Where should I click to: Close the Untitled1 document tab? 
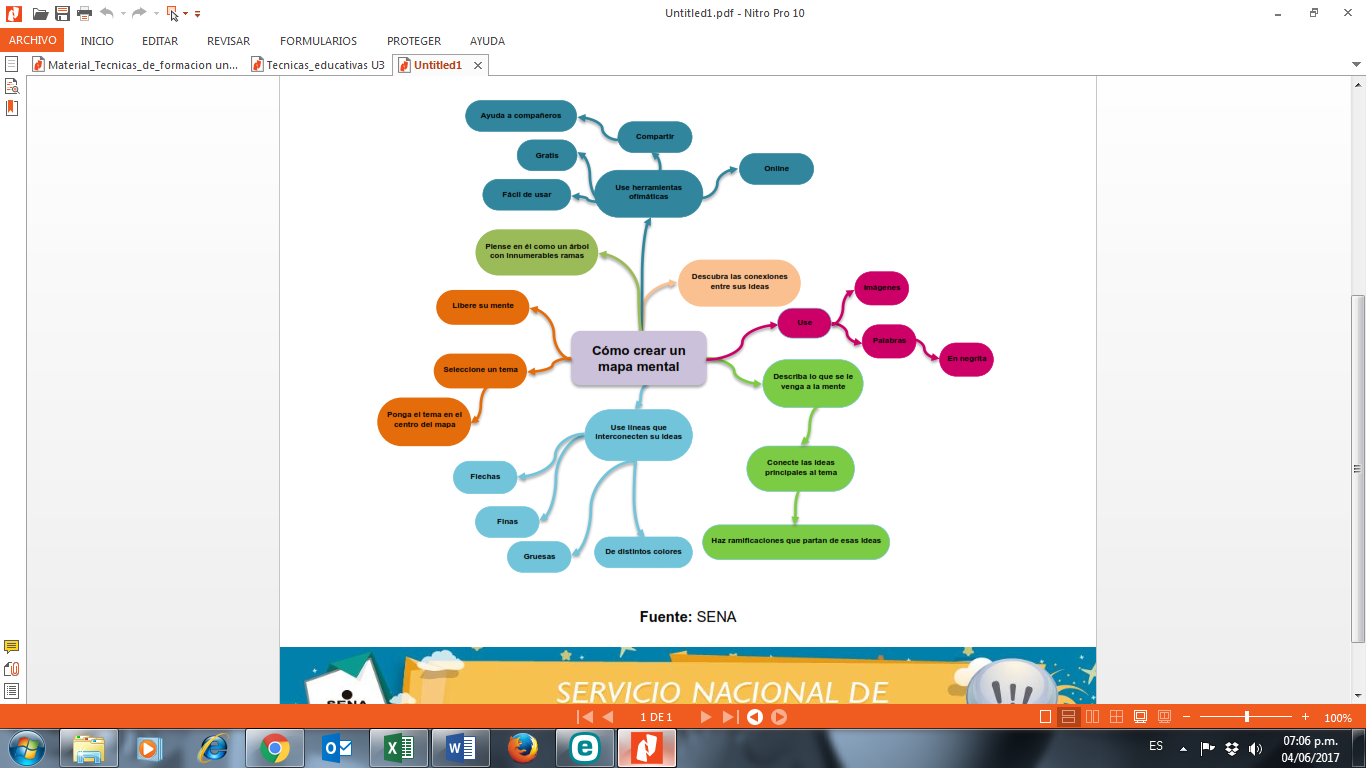point(478,65)
